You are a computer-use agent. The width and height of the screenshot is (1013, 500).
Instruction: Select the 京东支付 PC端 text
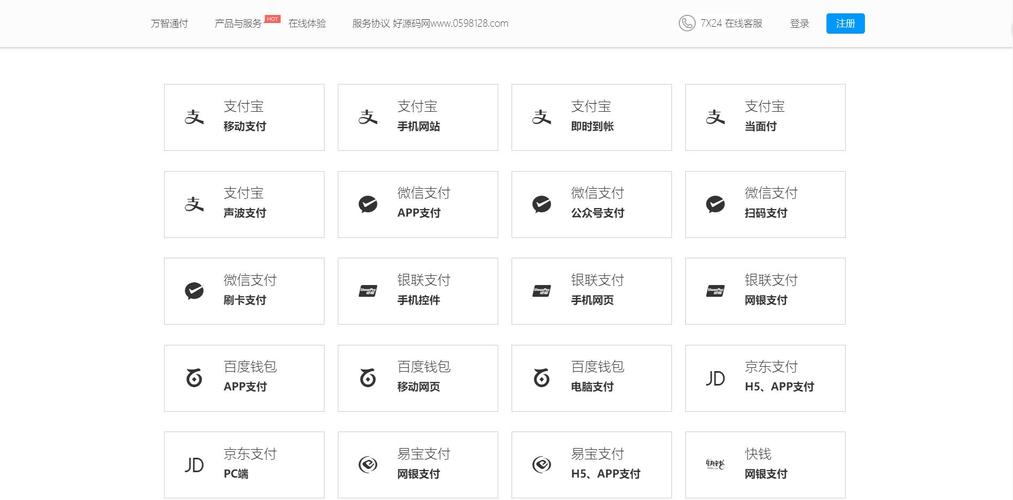[250, 464]
